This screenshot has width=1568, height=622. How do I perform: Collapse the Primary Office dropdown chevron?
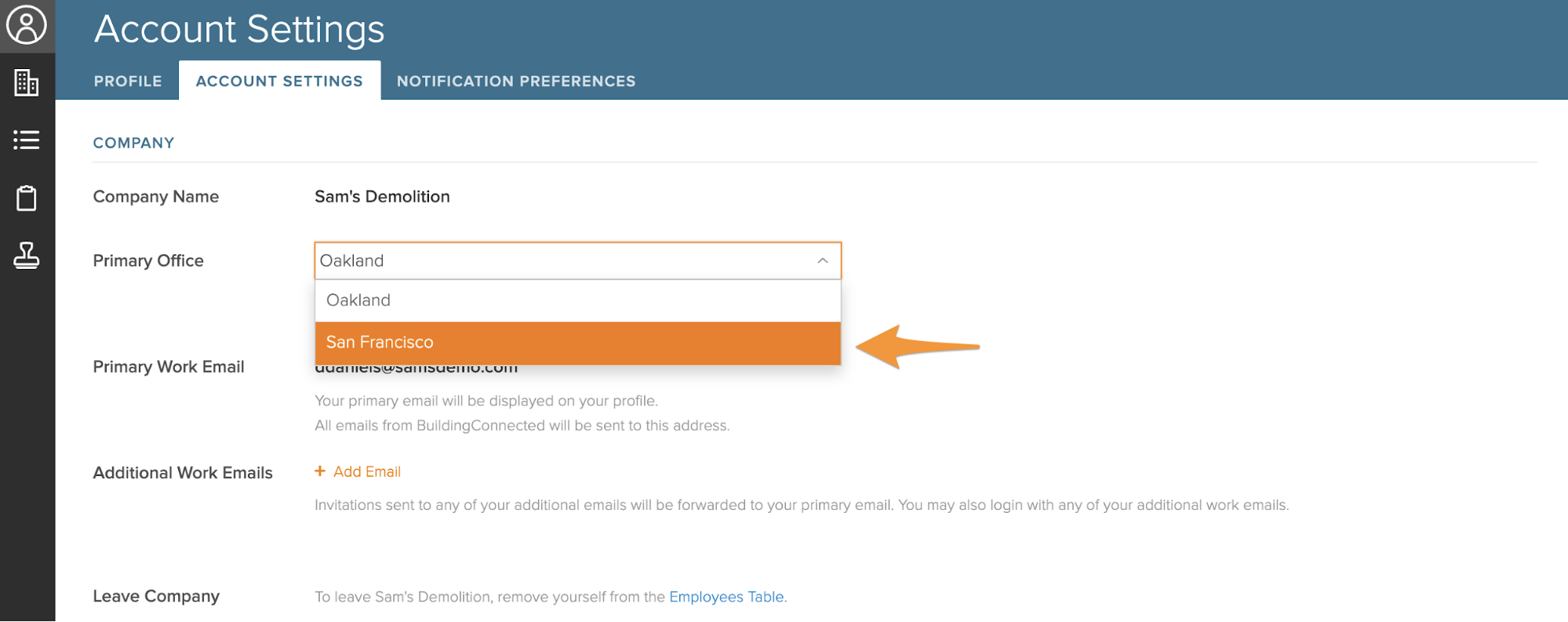[x=822, y=260]
